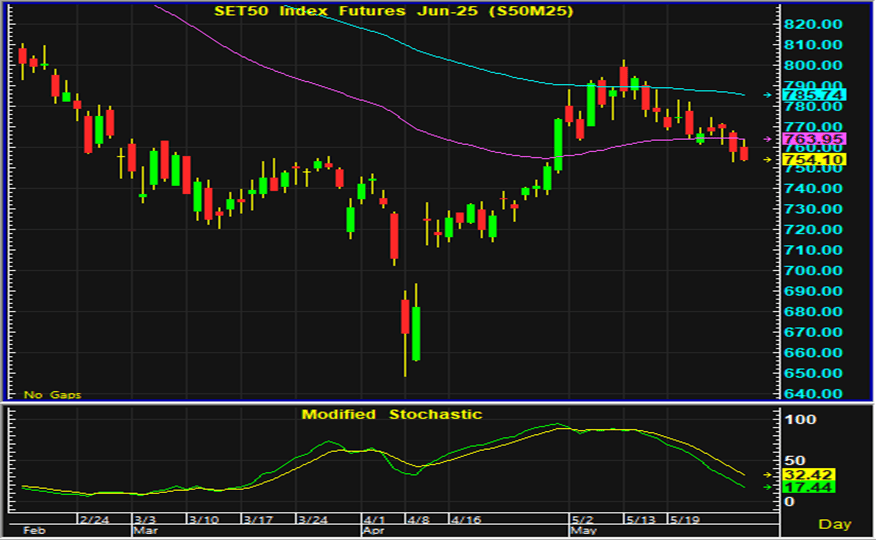Viewport: 876px width, 540px height.
Task: Click the cyan arrow beside 785.74
Action: click(768, 95)
